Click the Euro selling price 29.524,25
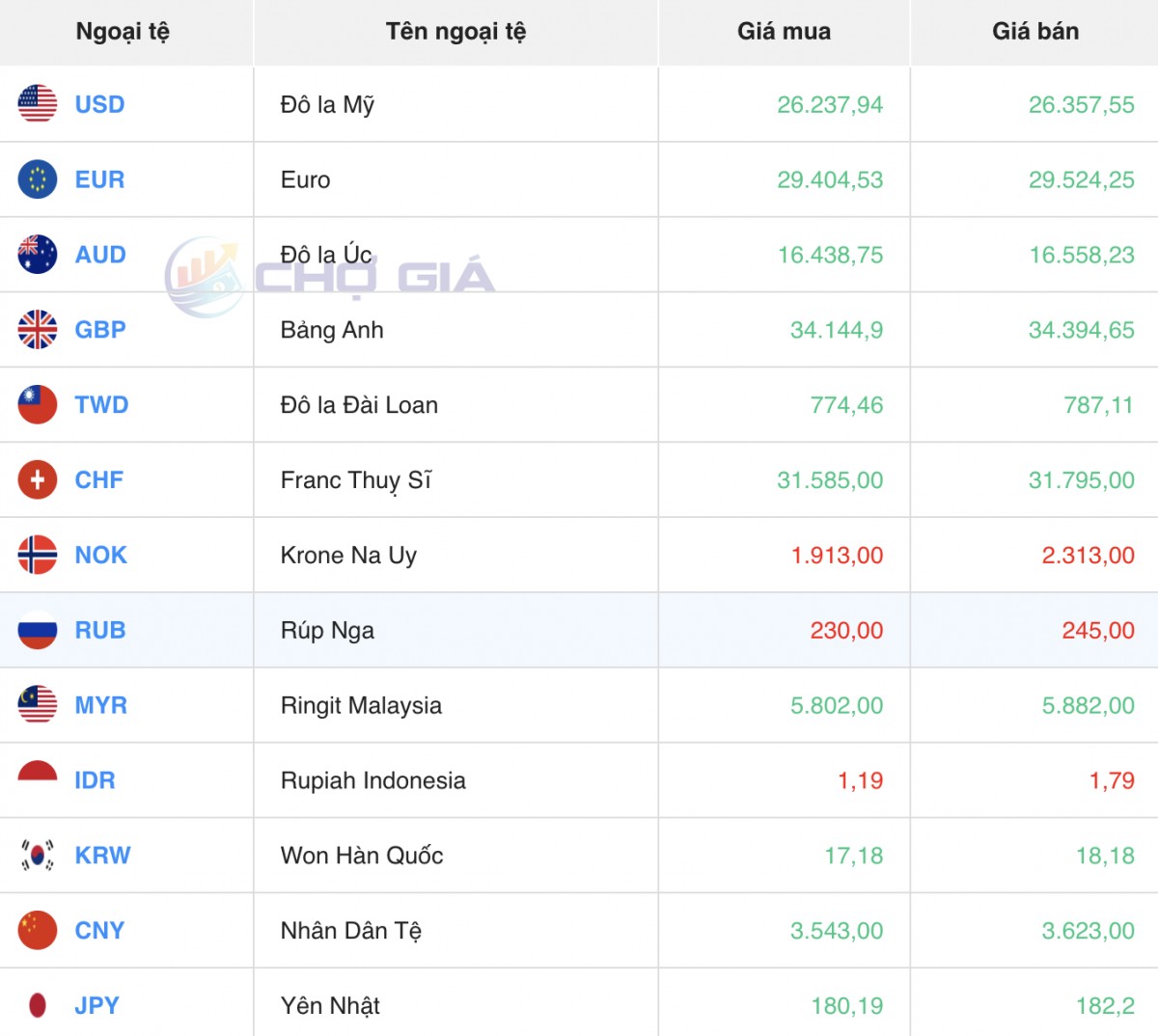This screenshot has height=1036, width=1158. click(x=1081, y=179)
